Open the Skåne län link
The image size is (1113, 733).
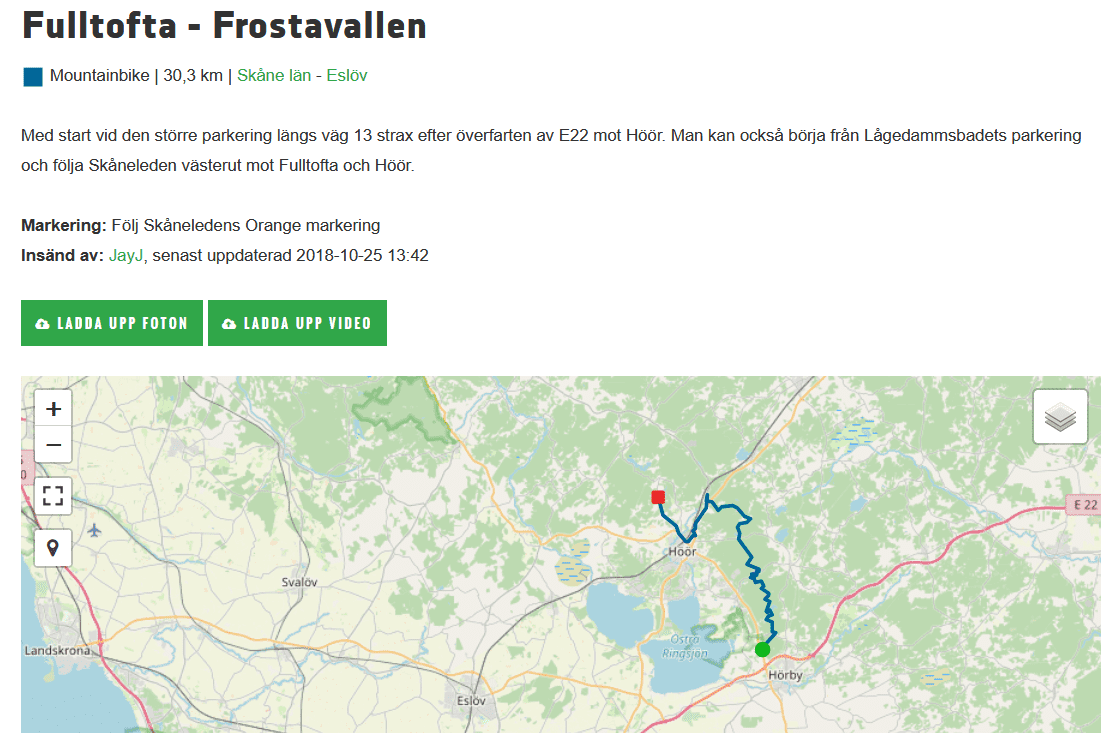274,75
